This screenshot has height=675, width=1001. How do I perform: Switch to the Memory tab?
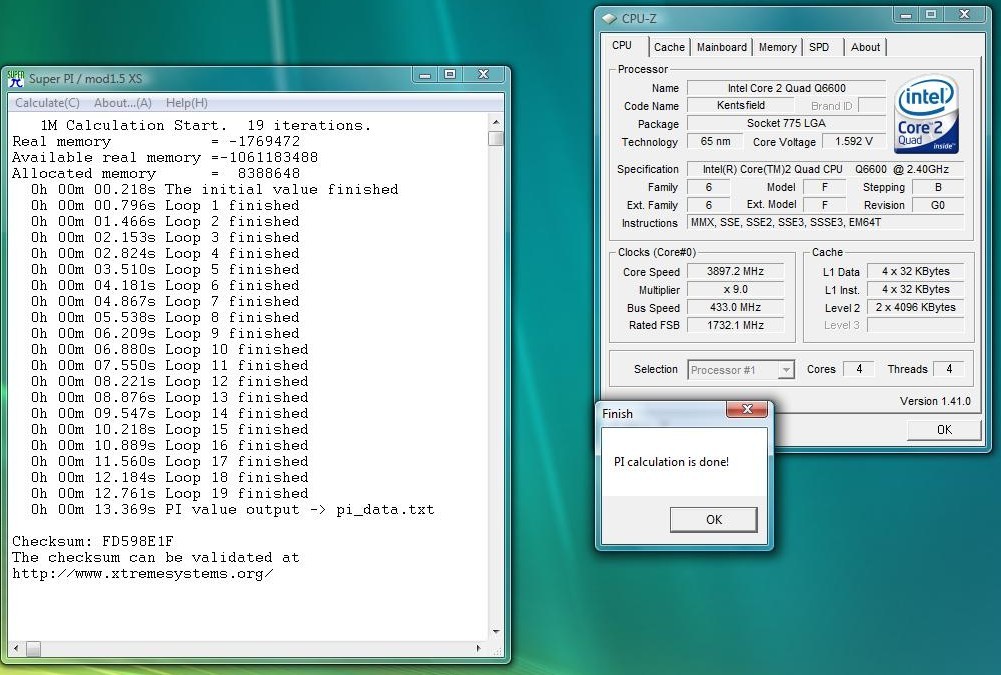tap(777, 47)
